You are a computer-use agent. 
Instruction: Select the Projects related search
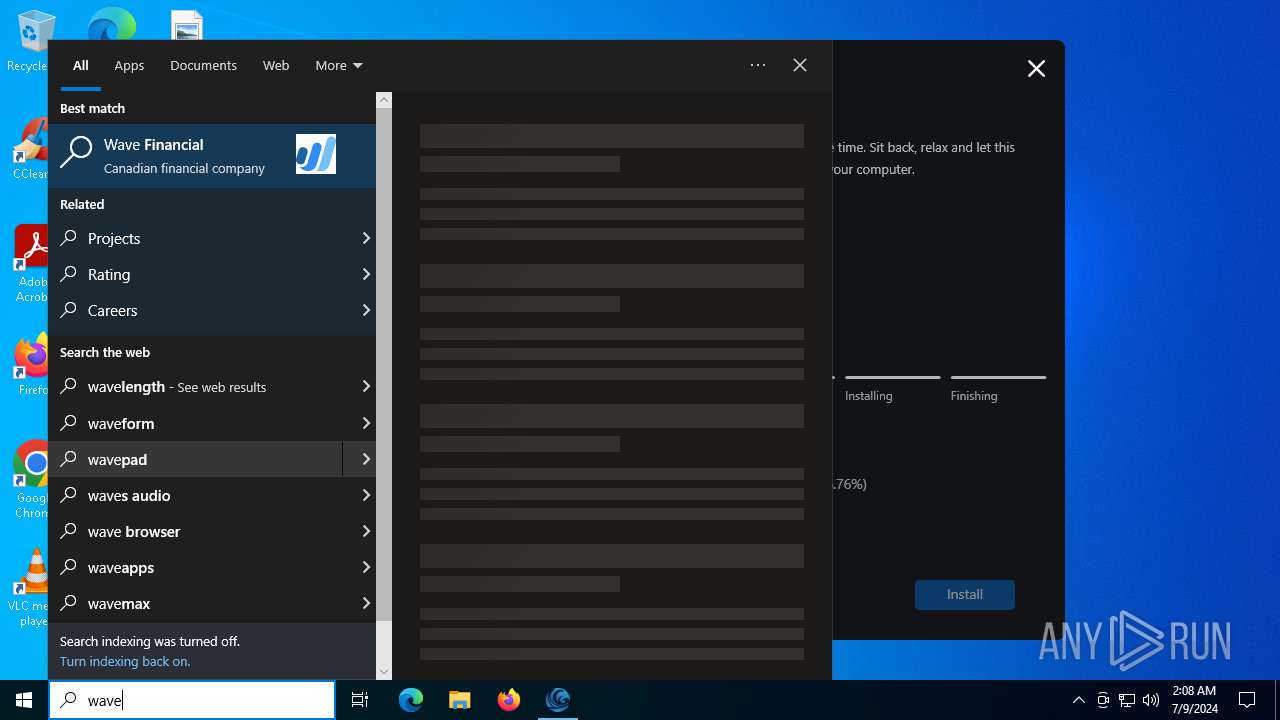point(200,238)
